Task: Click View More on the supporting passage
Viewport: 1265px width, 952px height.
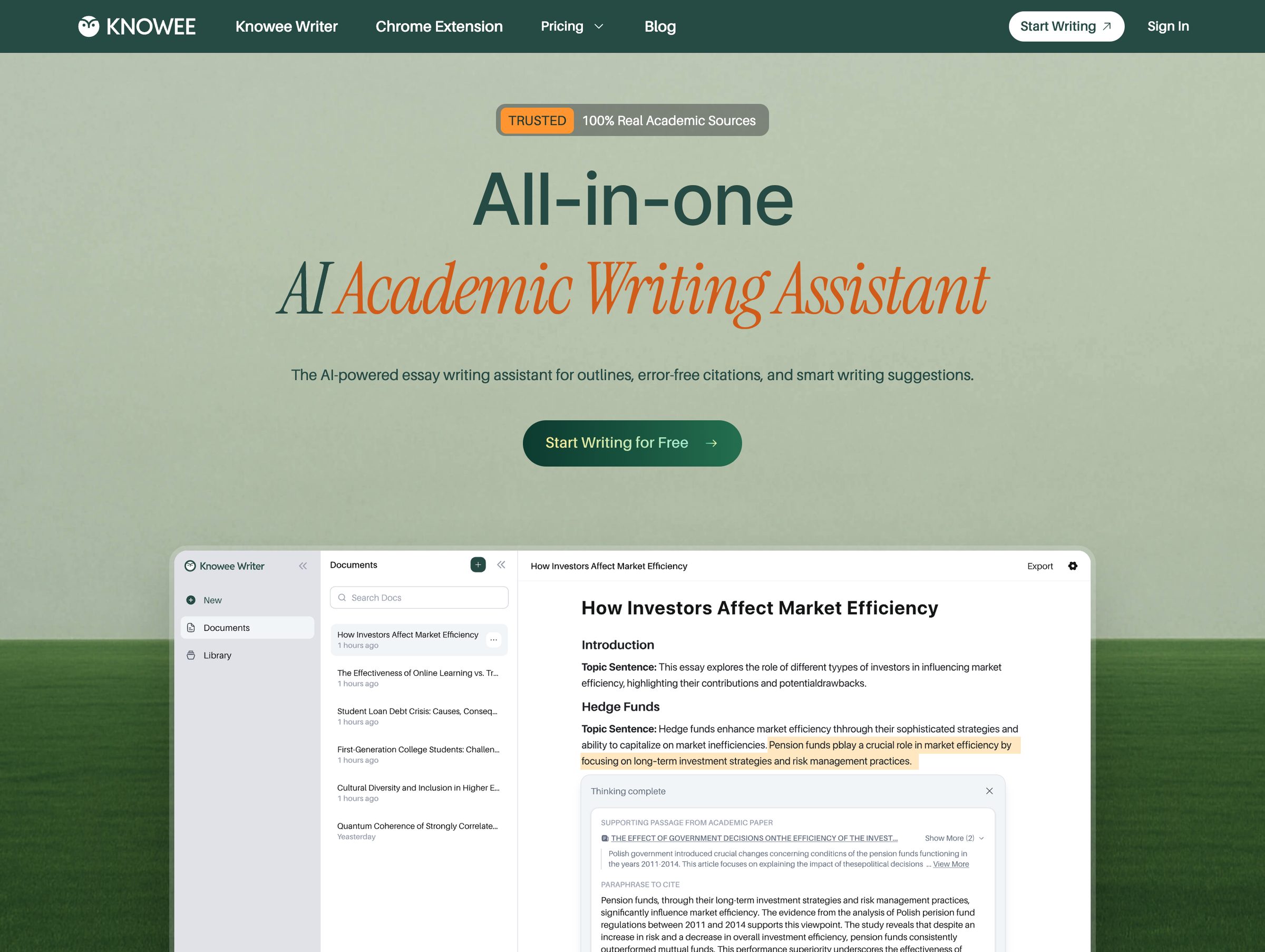Action: pos(950,864)
